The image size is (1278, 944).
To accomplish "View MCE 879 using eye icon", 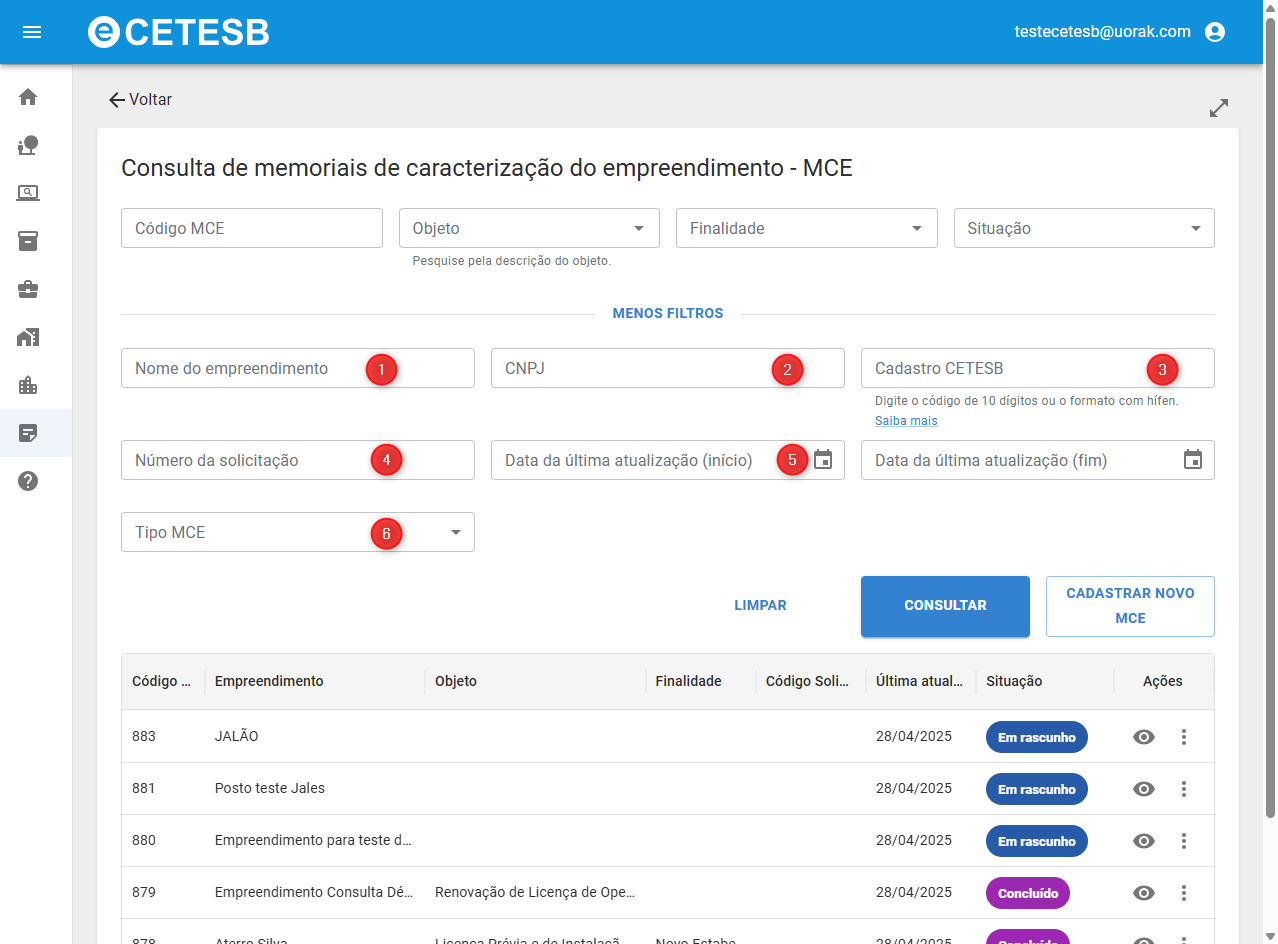I will pyautogui.click(x=1144, y=893).
